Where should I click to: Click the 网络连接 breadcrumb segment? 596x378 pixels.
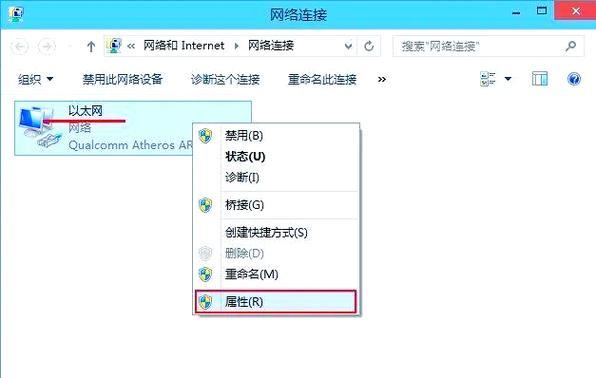tap(271, 46)
